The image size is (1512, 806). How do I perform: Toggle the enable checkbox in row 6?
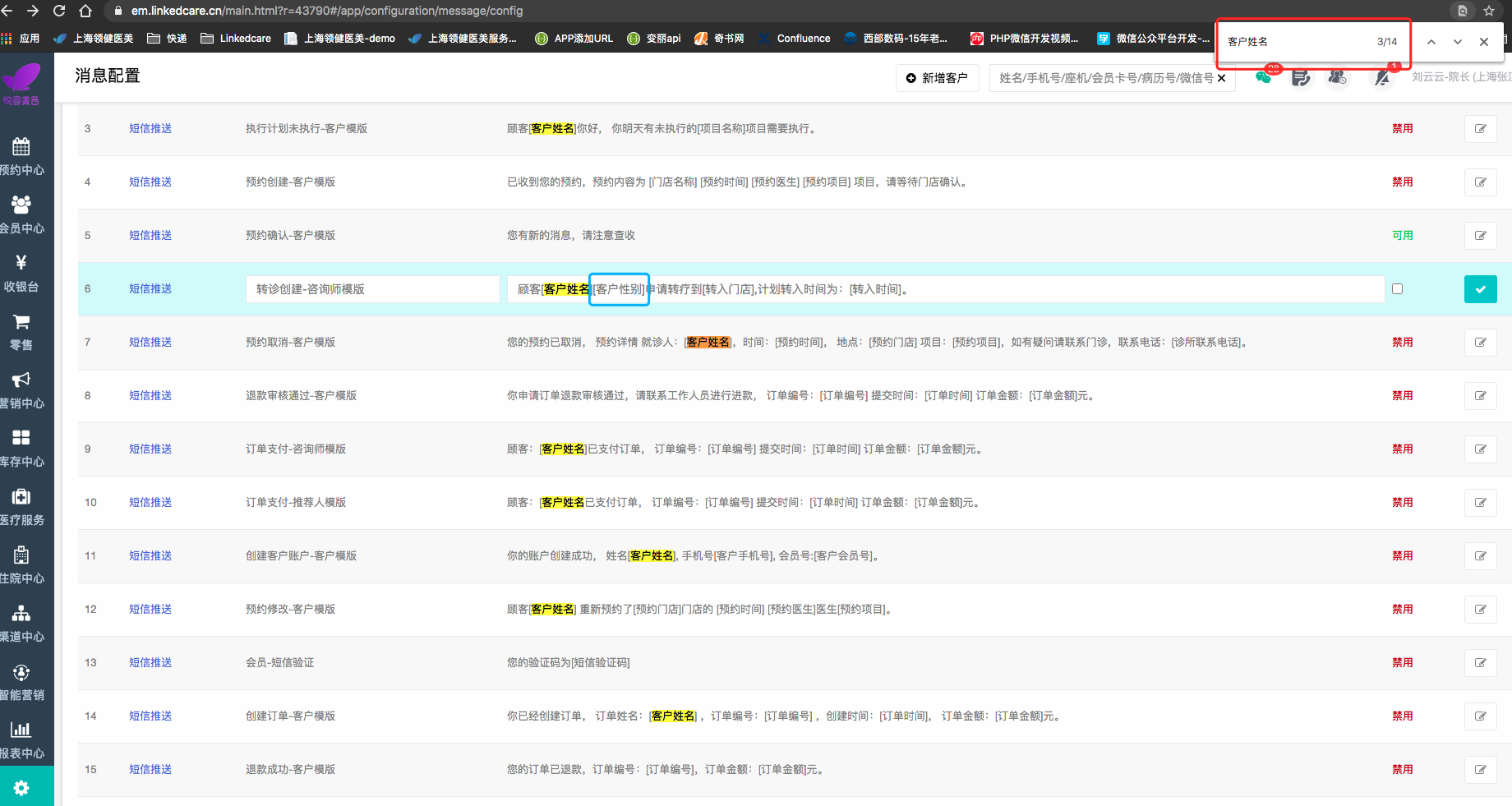(x=1397, y=289)
